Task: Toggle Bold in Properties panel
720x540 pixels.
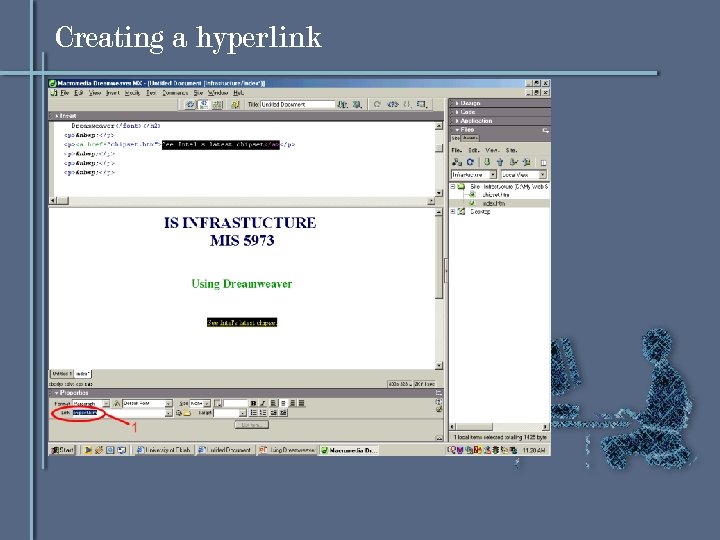Action: tap(253, 403)
